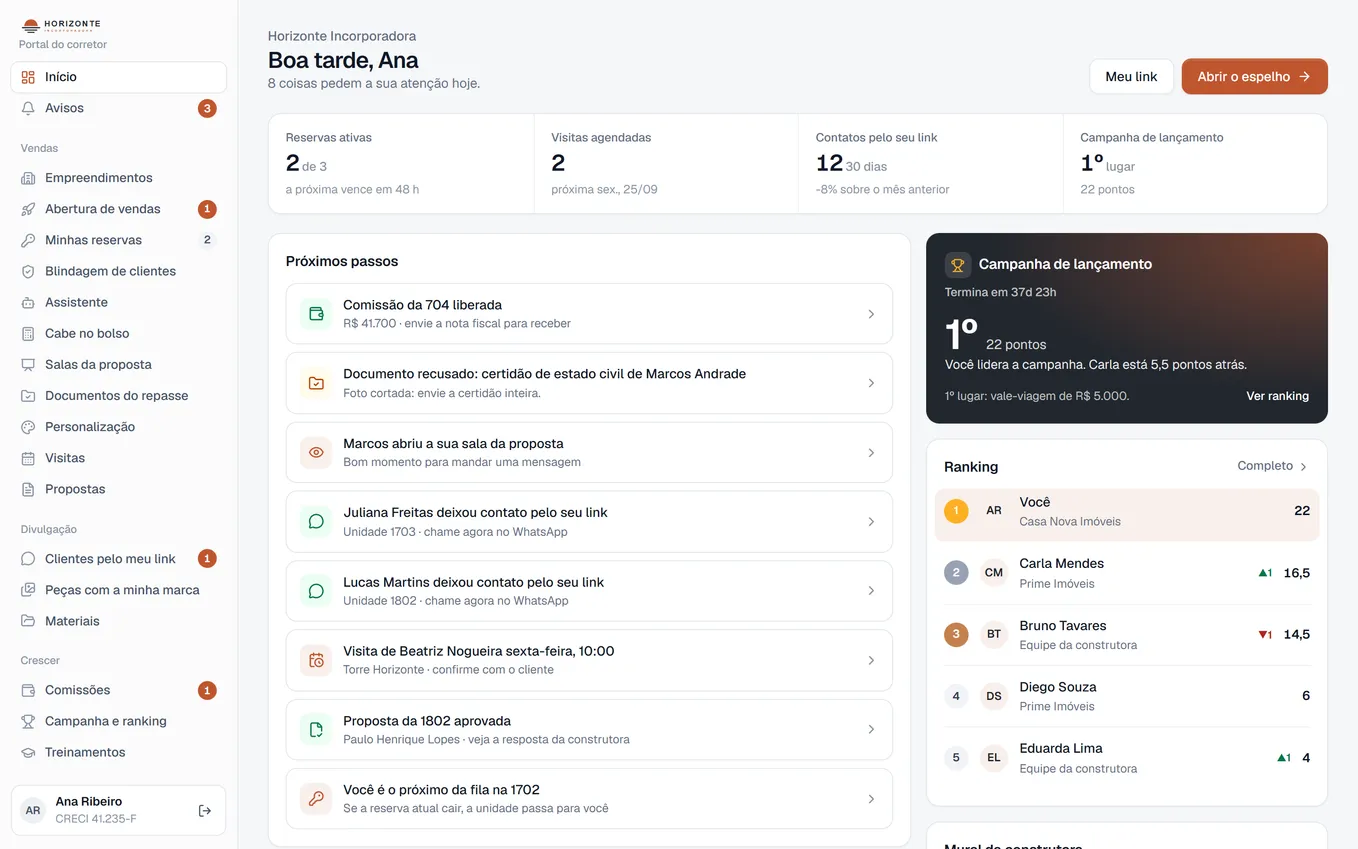Click the rocket icon for Abertura de vendas

coord(28,209)
